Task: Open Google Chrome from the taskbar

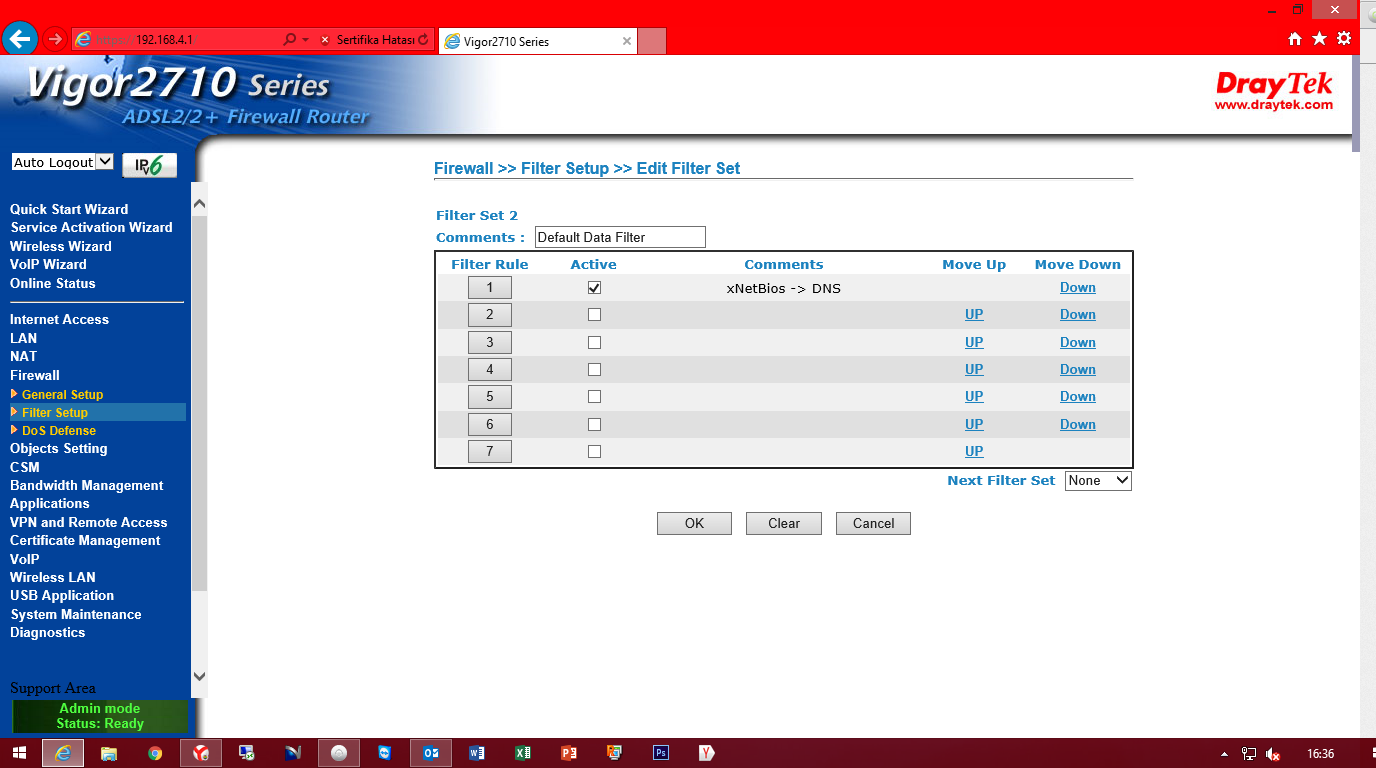Action: click(x=155, y=753)
